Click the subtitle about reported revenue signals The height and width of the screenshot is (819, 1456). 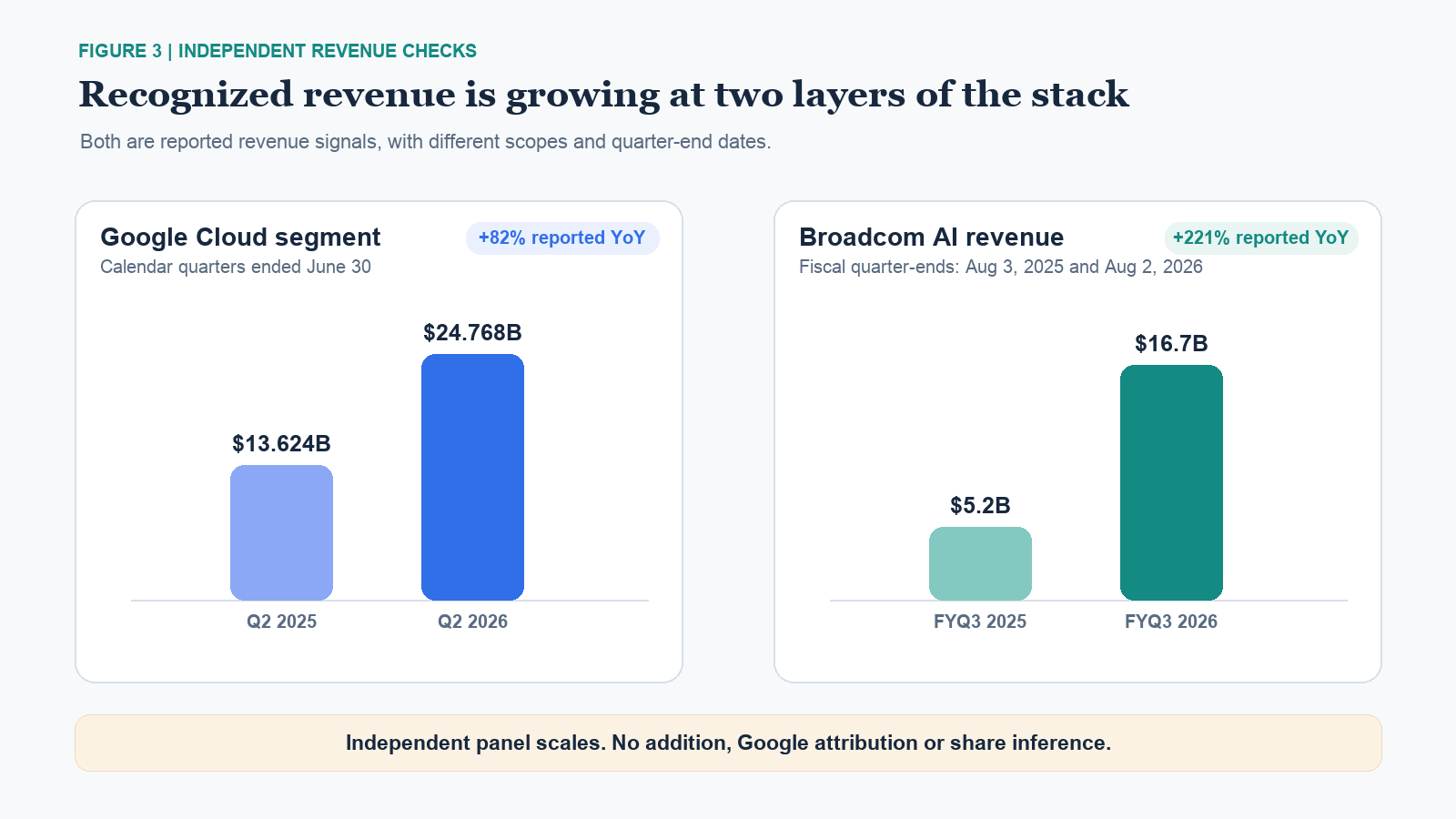(426, 142)
